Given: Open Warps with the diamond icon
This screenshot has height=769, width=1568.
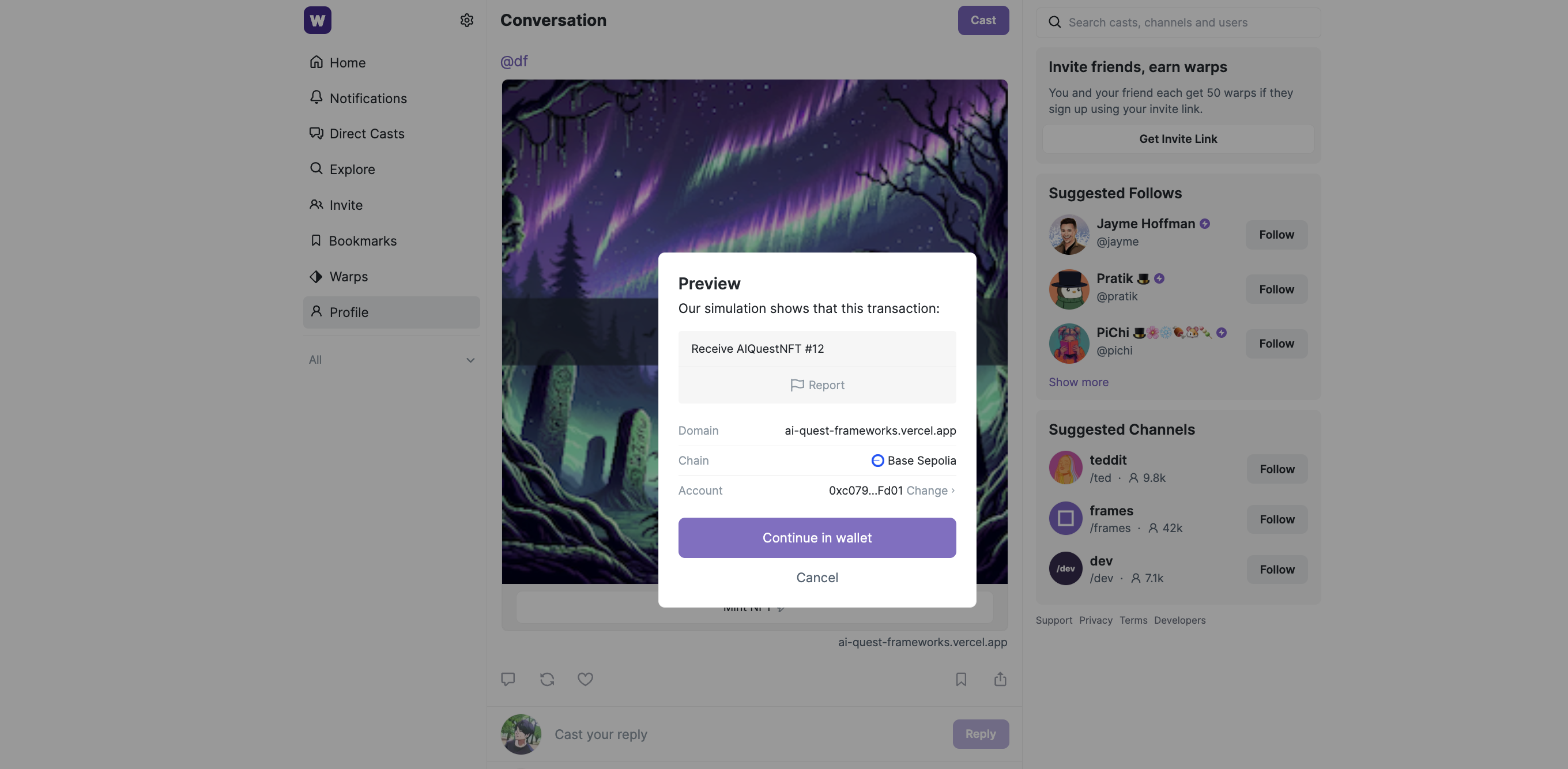Looking at the screenshot, I should click(x=316, y=277).
